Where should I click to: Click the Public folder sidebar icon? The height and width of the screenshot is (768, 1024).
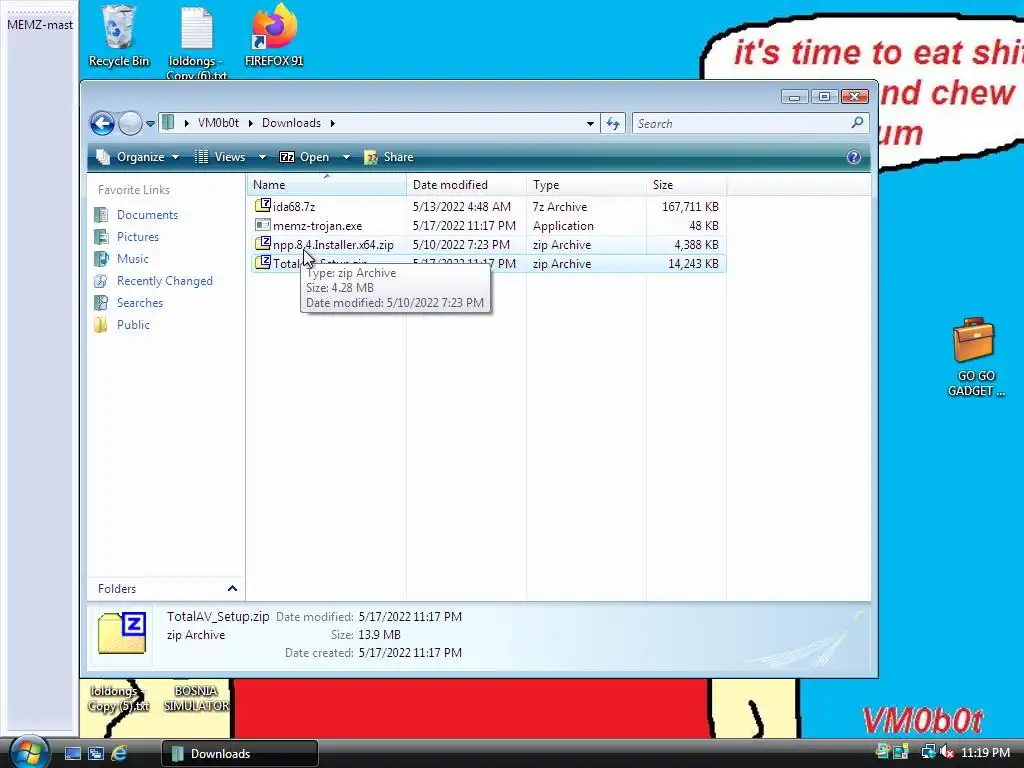click(101, 325)
